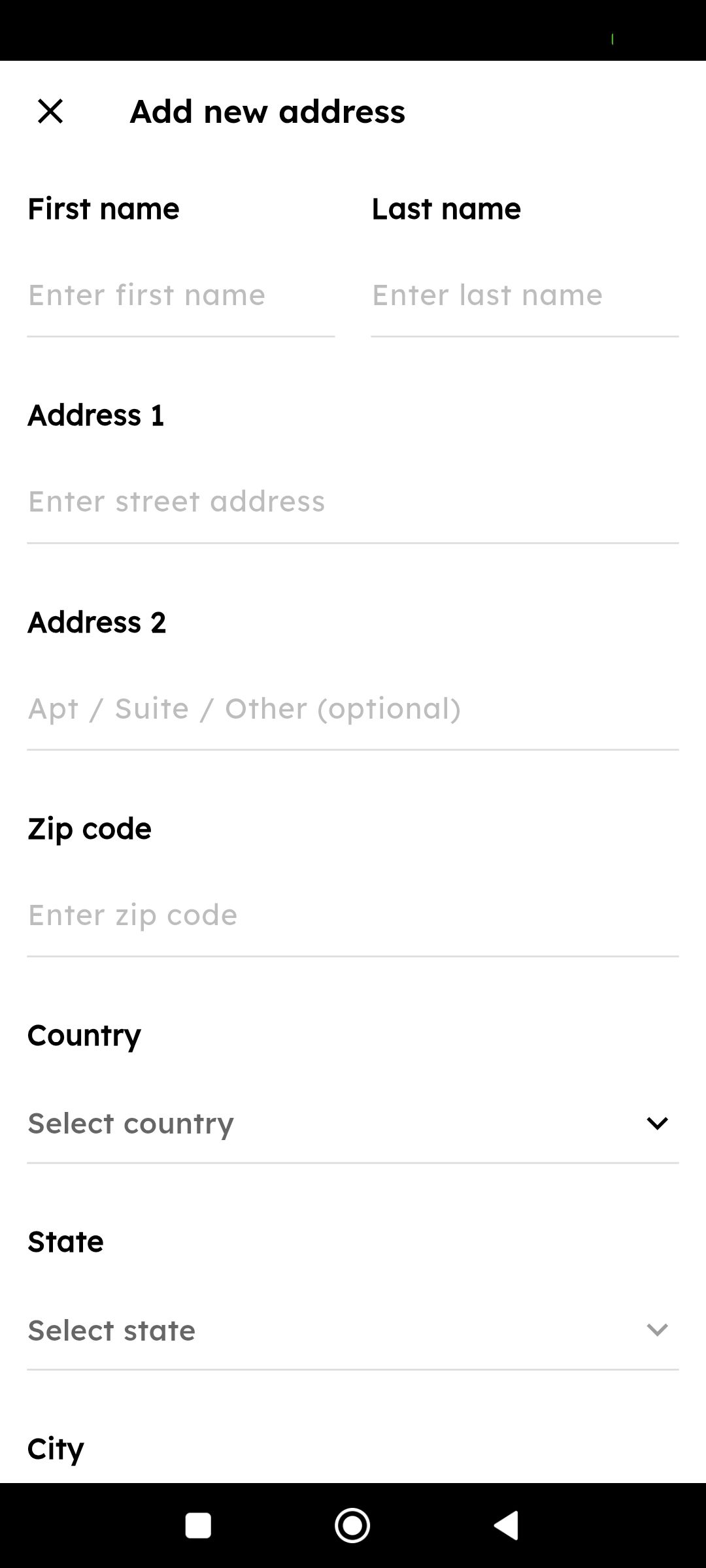Click the Enter street address field
Image resolution: width=706 pixels, height=1568 pixels.
(352, 502)
